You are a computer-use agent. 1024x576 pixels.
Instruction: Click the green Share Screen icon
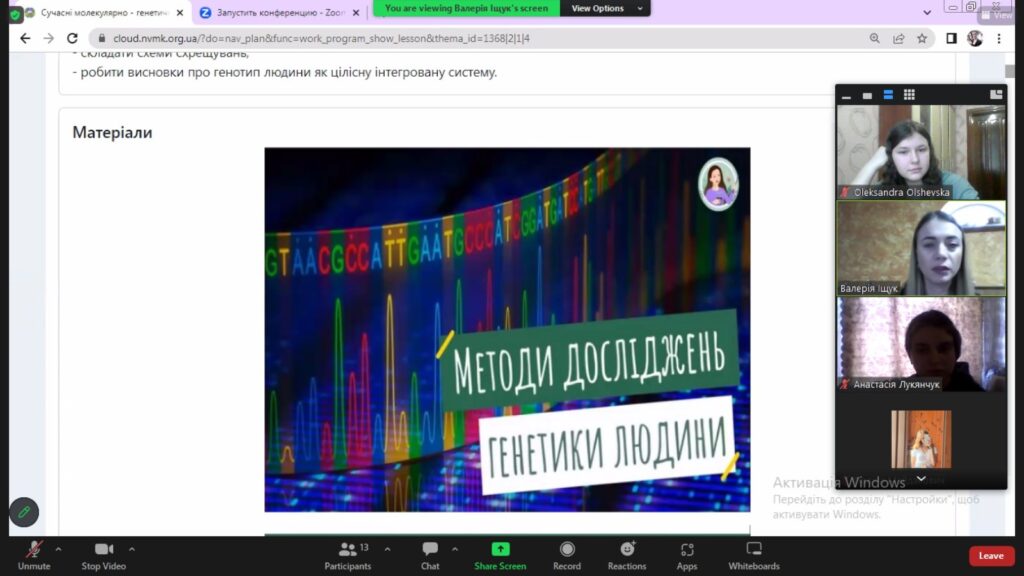[500, 550]
